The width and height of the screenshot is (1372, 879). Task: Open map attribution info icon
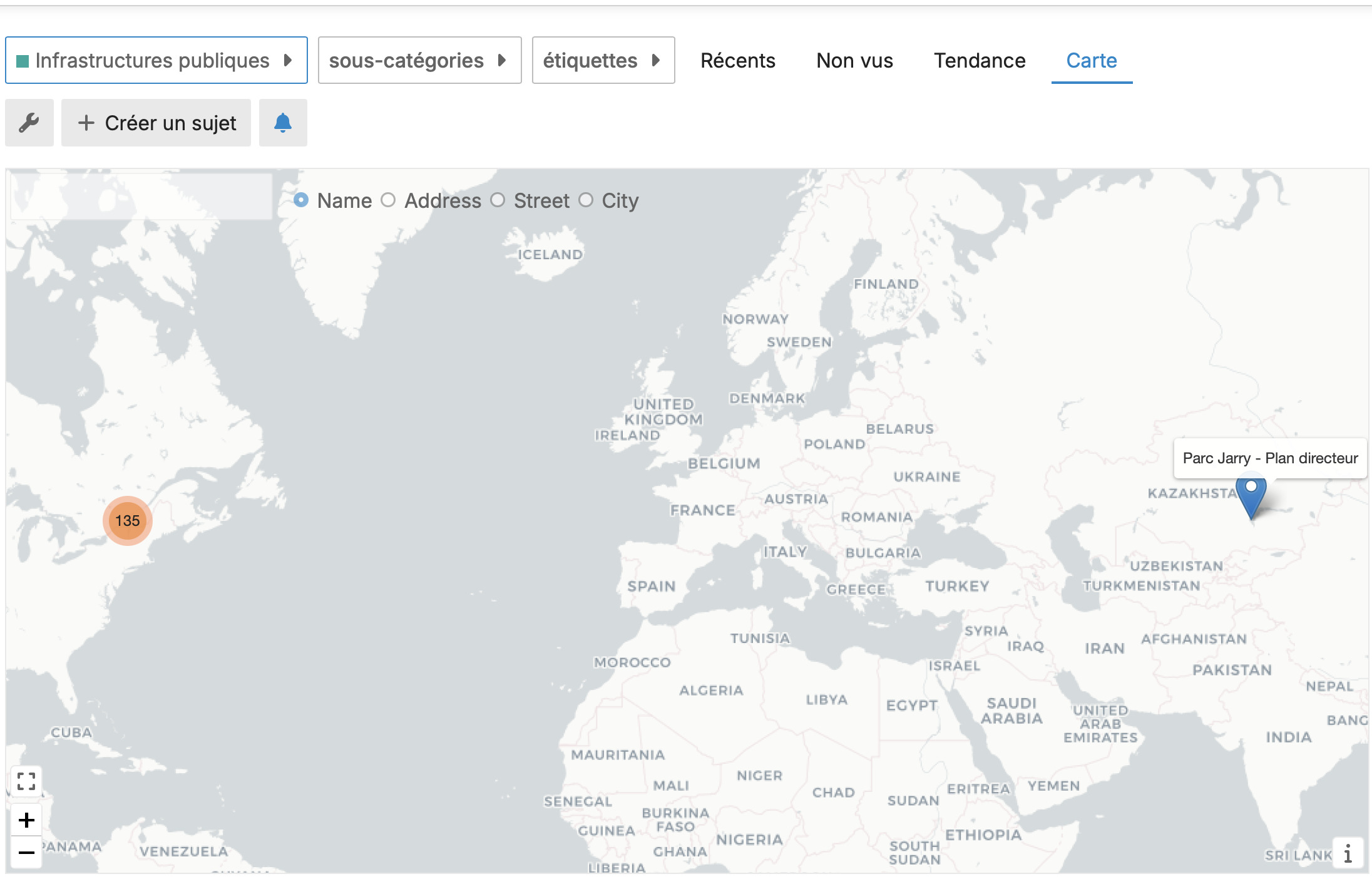tap(1348, 853)
